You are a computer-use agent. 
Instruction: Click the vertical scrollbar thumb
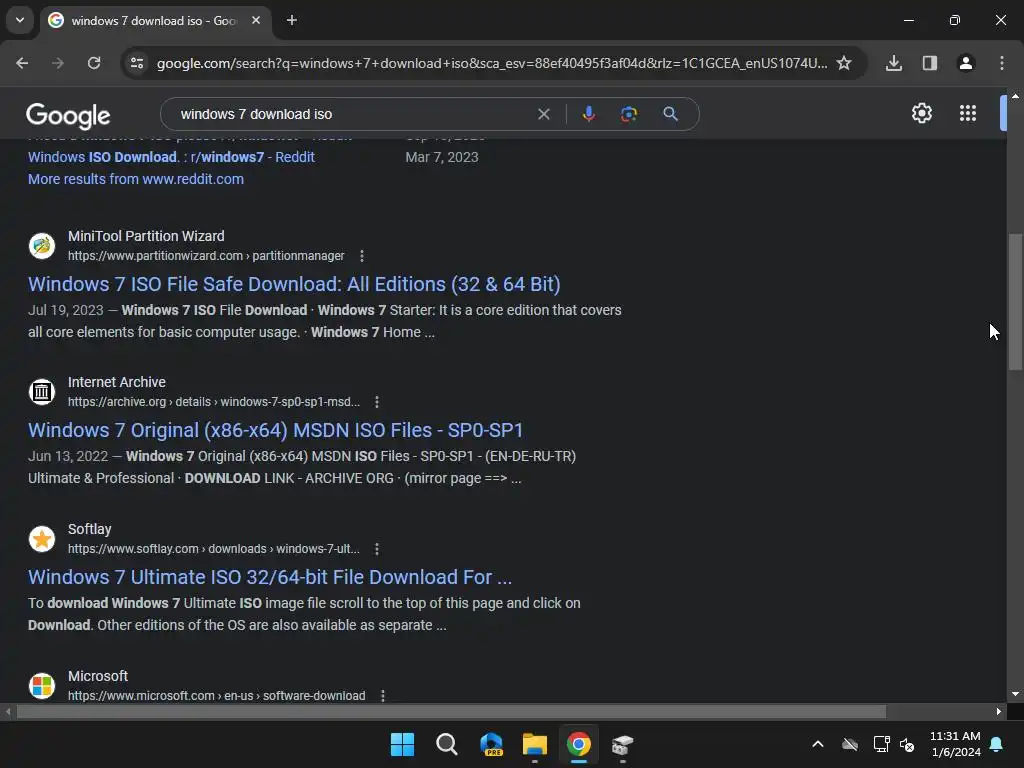[1015, 302]
